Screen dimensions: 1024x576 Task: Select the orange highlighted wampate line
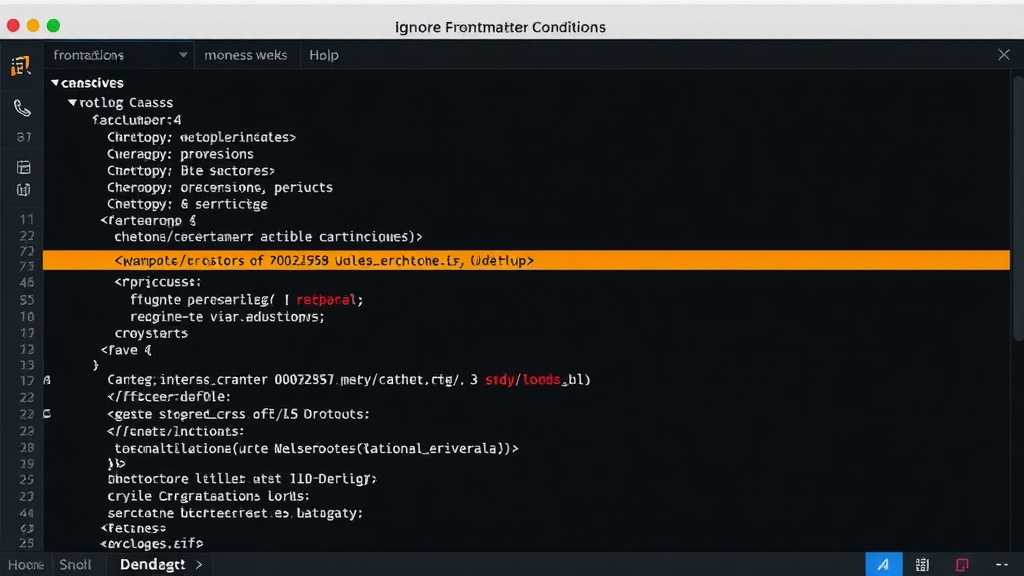coord(526,260)
